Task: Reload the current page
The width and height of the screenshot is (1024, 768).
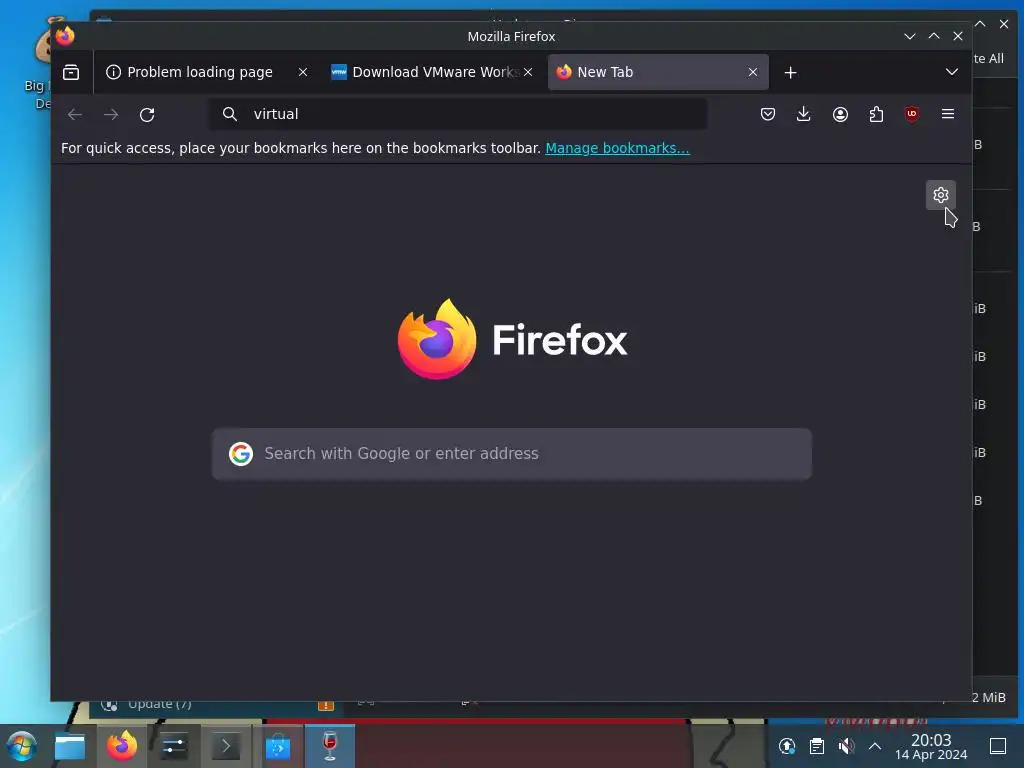Action: 147,115
